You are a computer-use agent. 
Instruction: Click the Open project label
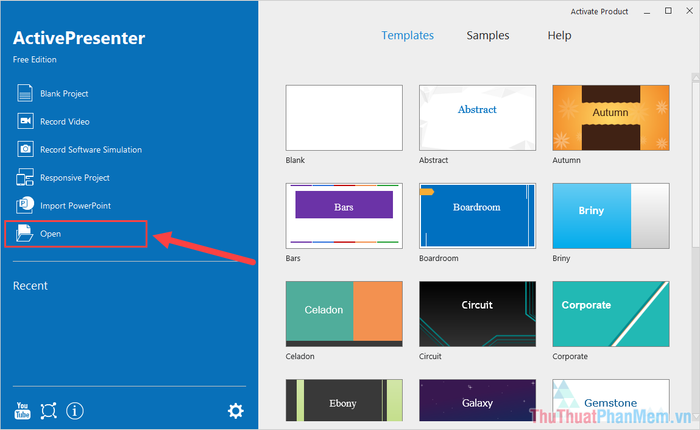pos(50,234)
